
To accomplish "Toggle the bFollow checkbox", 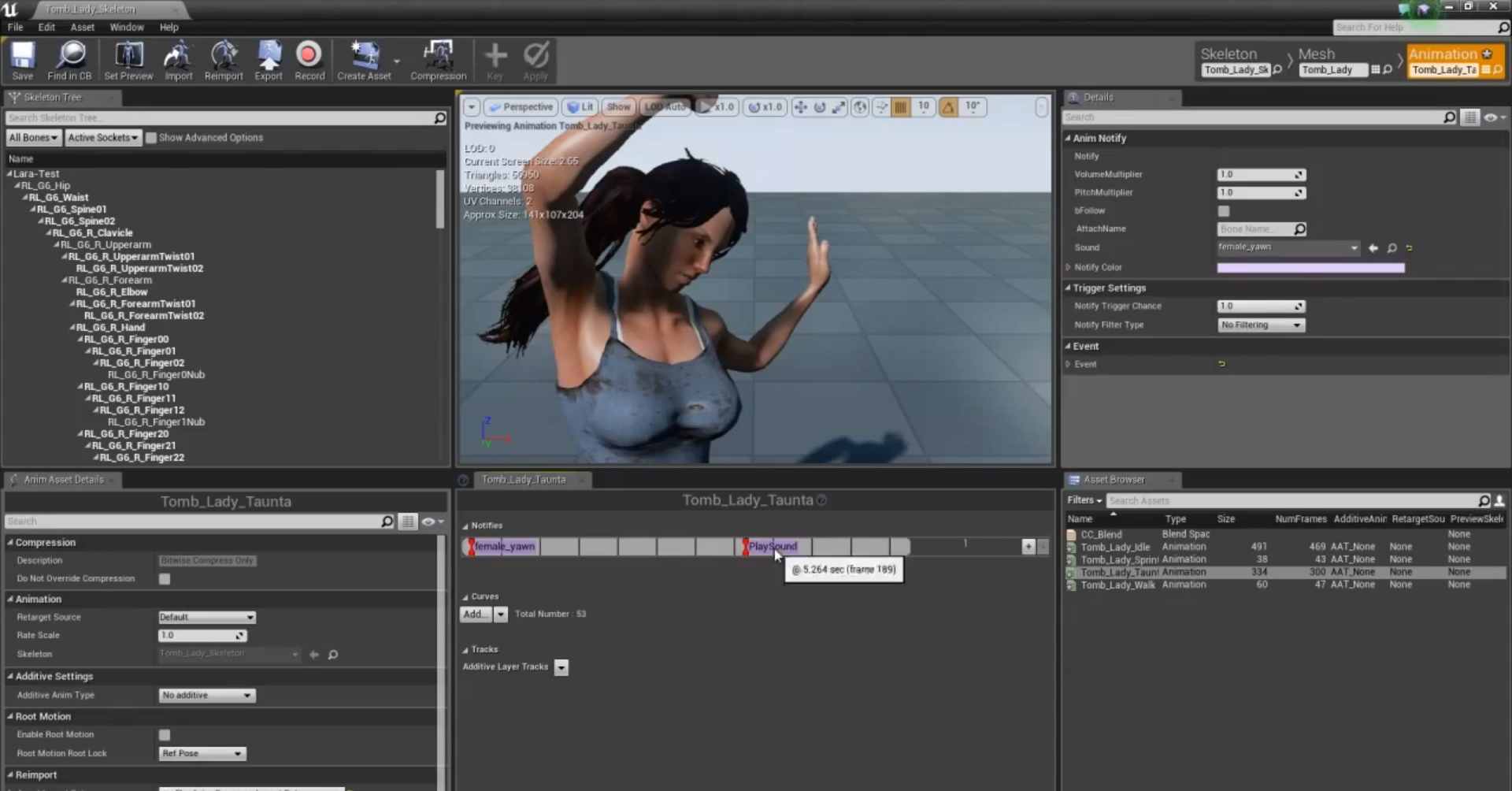I will [x=1223, y=211].
